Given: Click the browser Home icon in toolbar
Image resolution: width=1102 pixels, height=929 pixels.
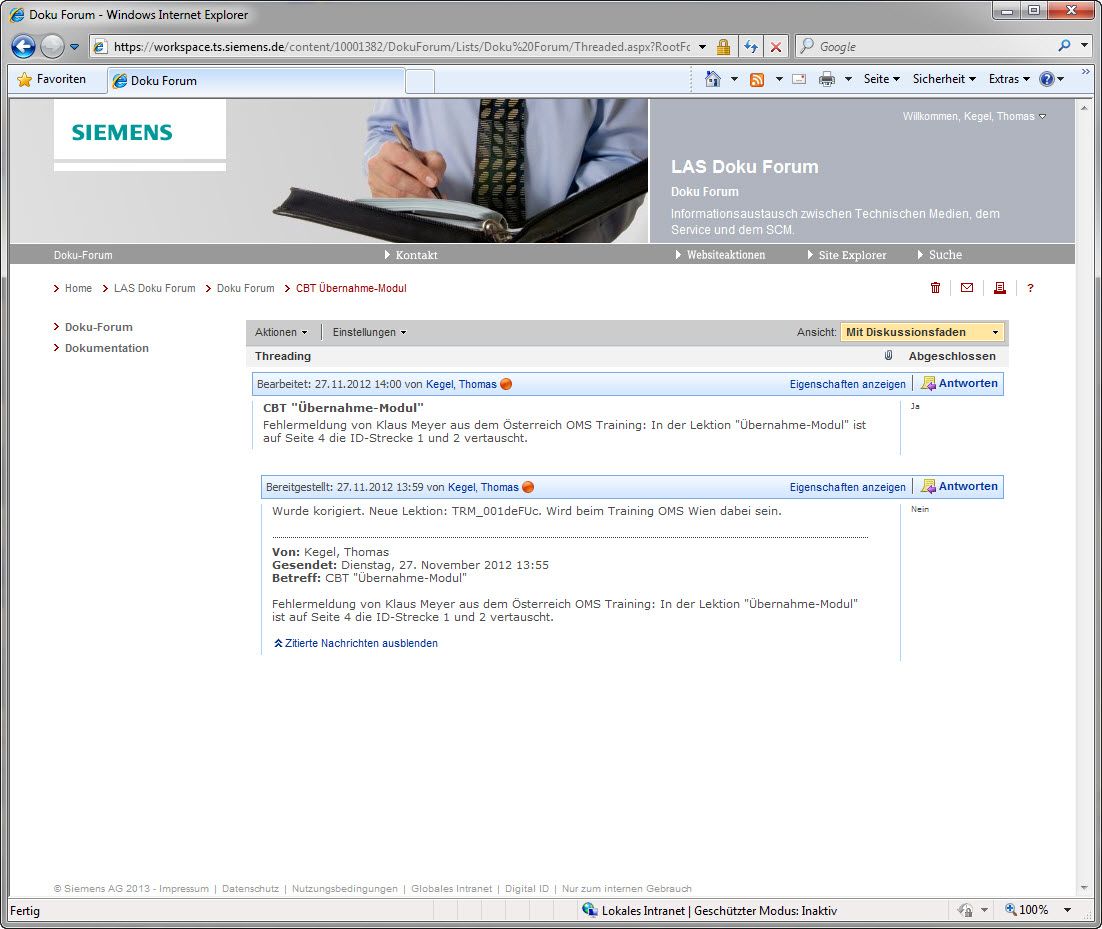Looking at the screenshot, I should tap(712, 79).
